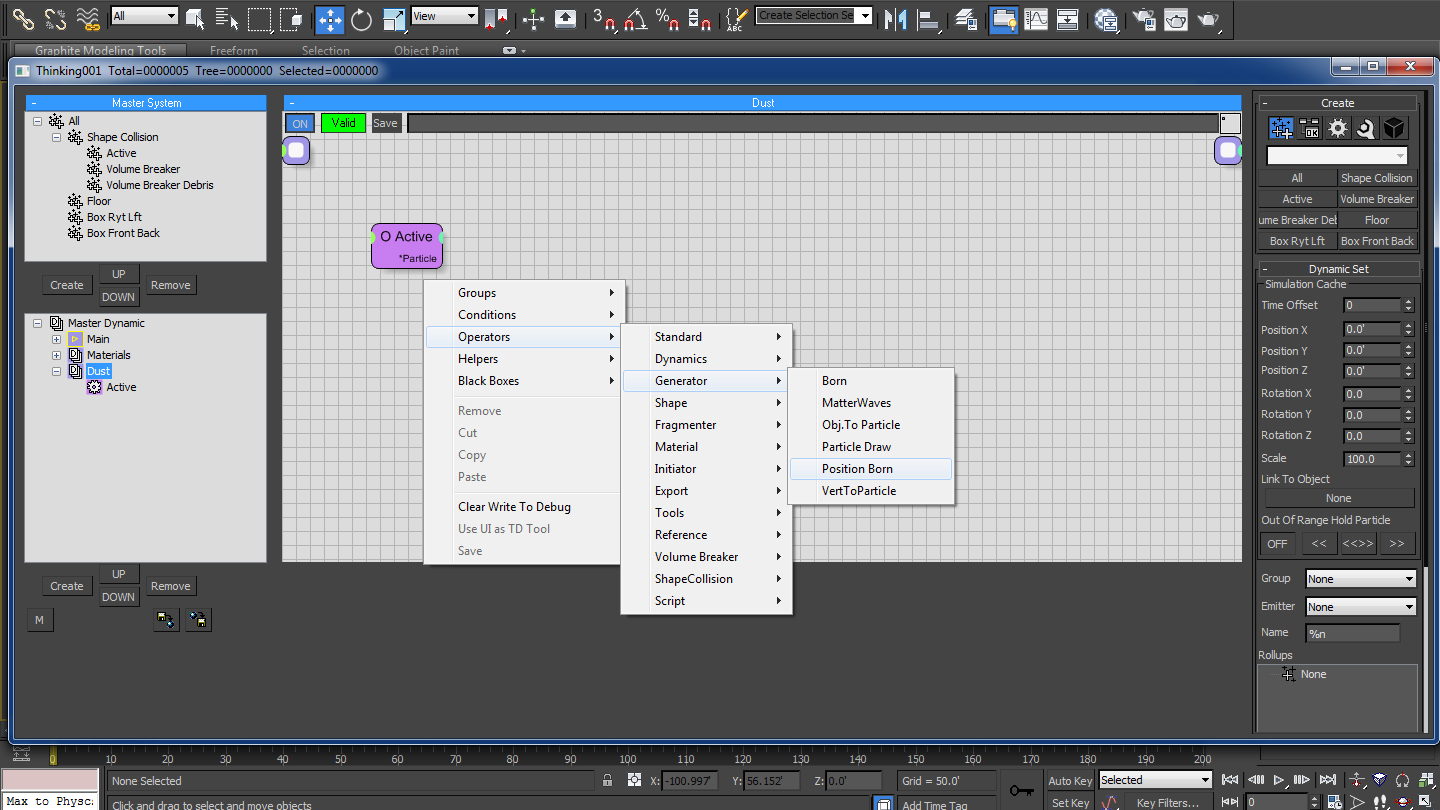Click the Rotate tool icon

[361, 18]
